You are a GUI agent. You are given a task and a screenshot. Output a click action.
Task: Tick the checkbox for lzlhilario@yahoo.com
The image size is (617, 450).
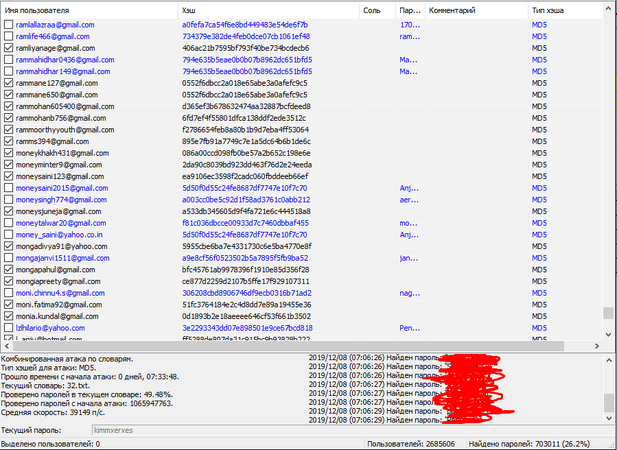coord(8,328)
